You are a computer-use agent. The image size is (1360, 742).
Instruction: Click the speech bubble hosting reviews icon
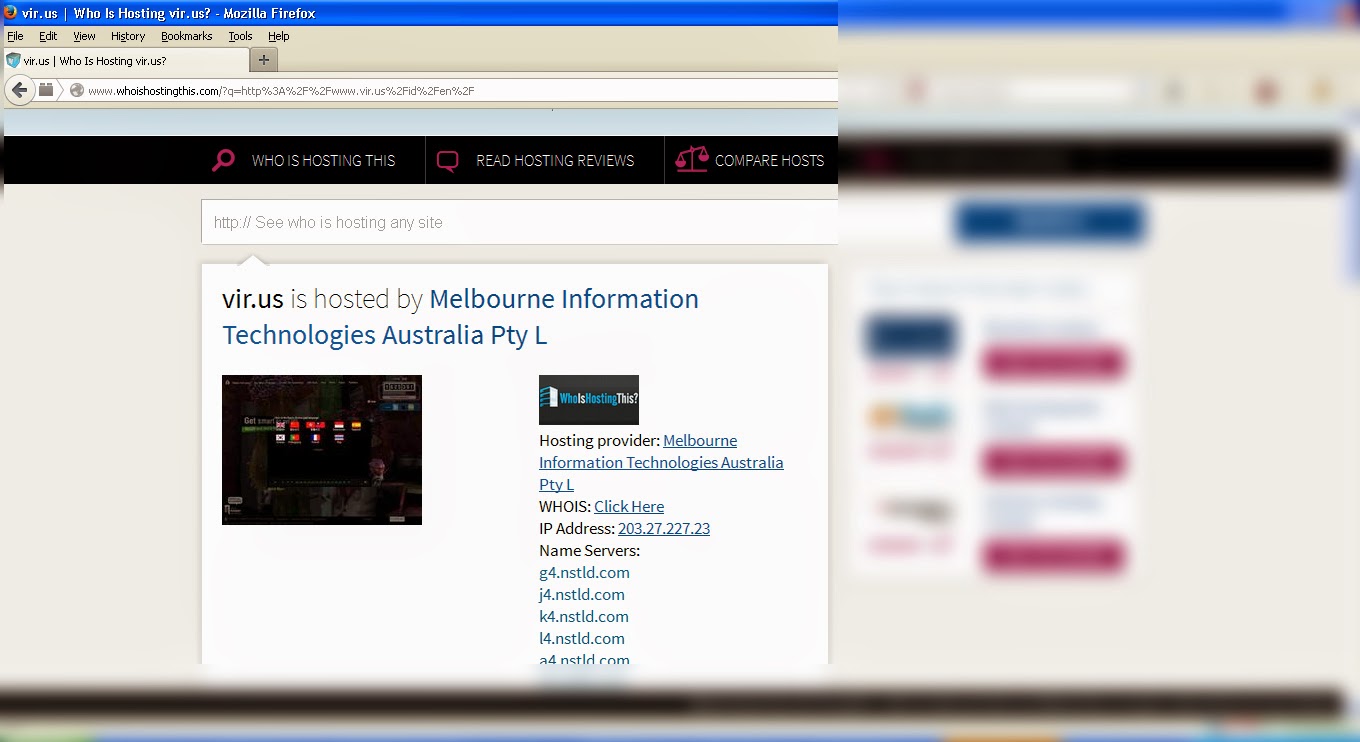[x=447, y=161]
